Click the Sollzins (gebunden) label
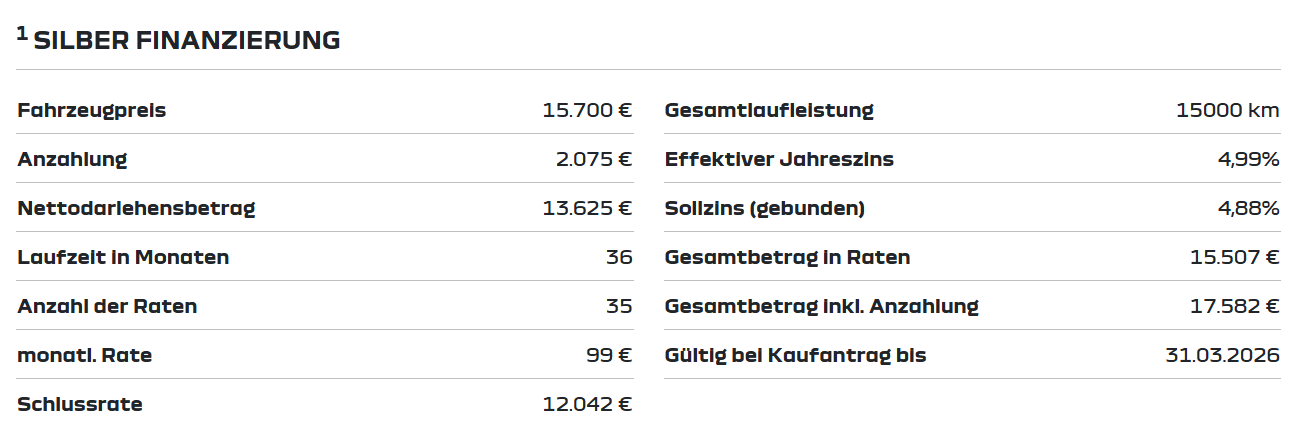The width and height of the screenshot is (1297, 427). pyautogui.click(x=765, y=208)
